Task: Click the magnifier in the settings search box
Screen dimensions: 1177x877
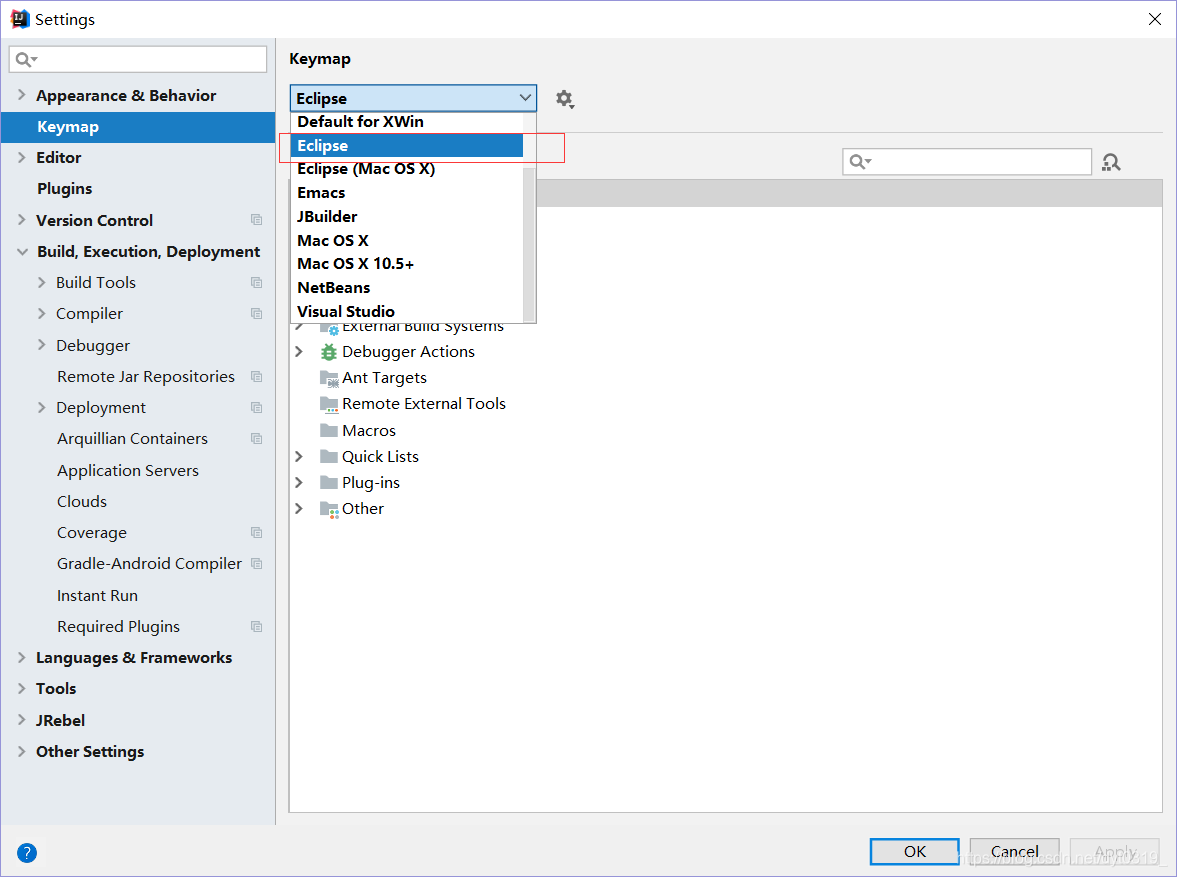Action: pos(26,59)
